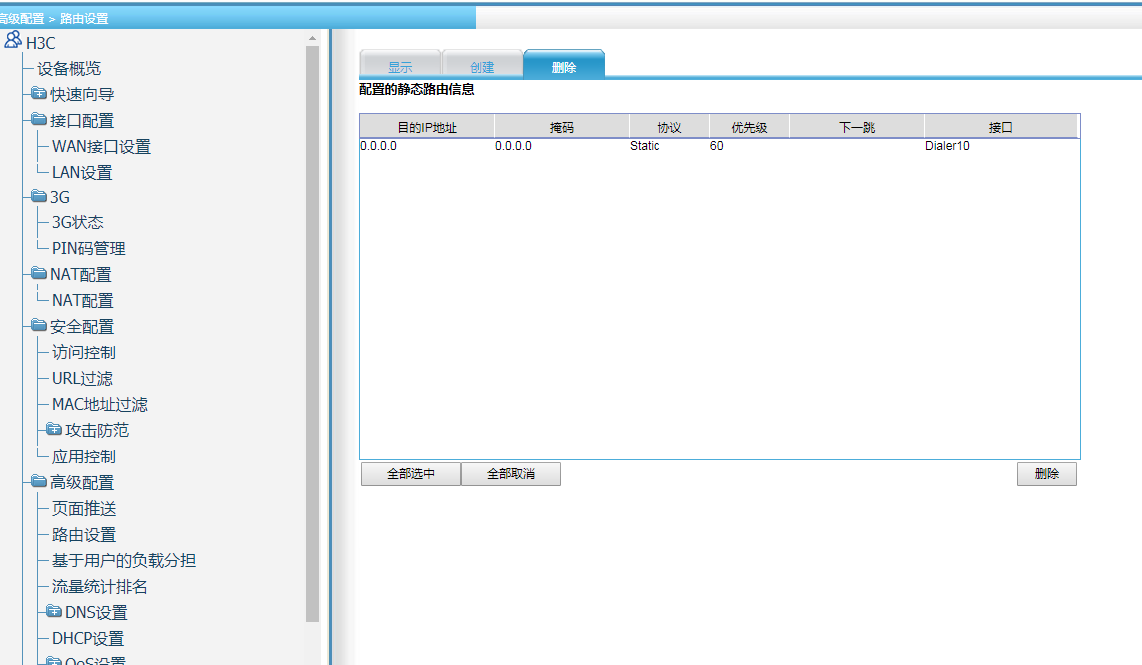Image resolution: width=1142 pixels, height=665 pixels.
Task: Expand the DNS设置 folder icon
Action: click(x=54, y=610)
